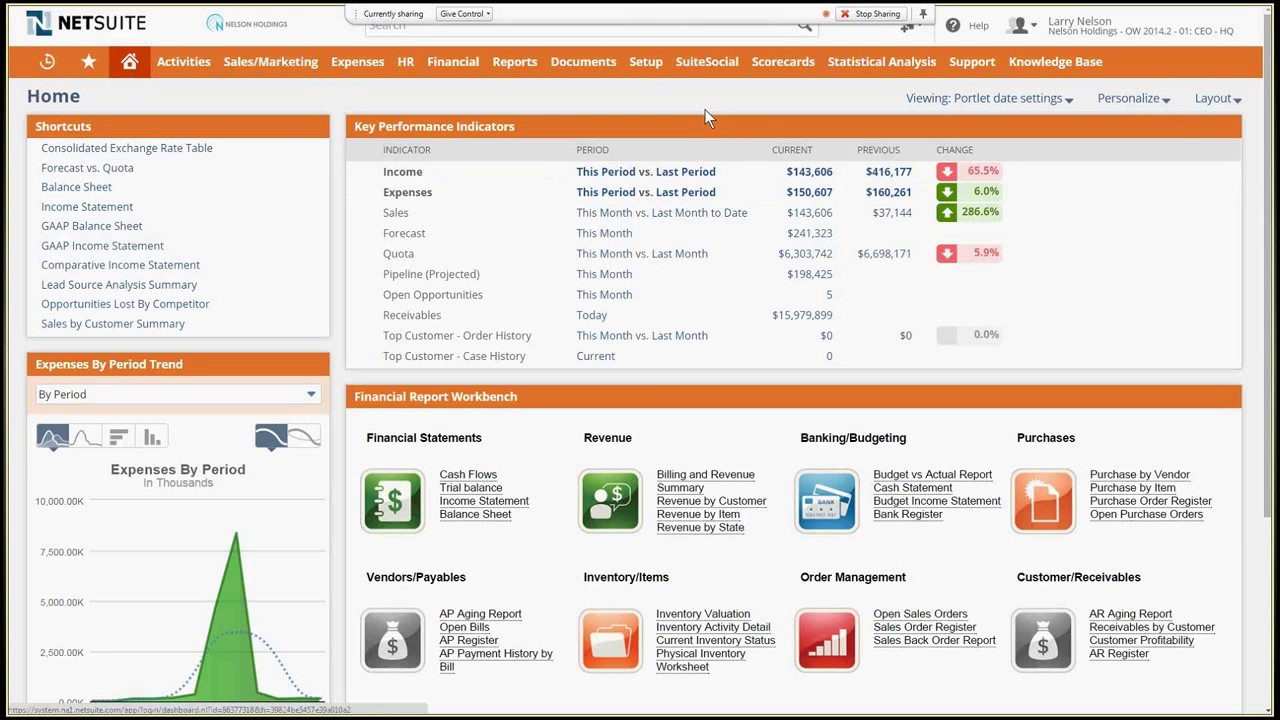Click the Receivables value $15,979,899
Screen dimensions: 1280x720
(x=802, y=315)
